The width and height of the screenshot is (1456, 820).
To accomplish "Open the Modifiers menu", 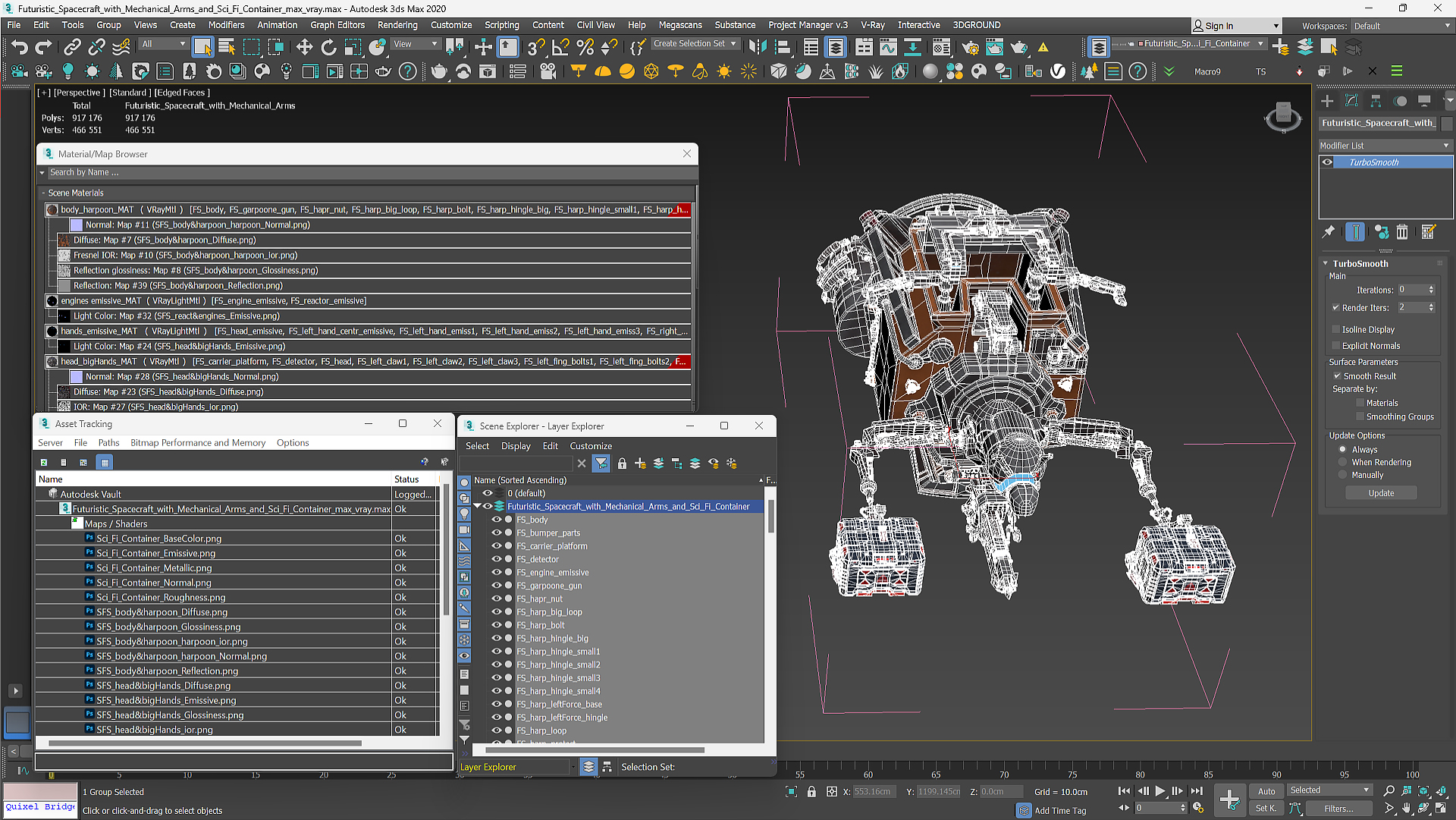I will 226,25.
